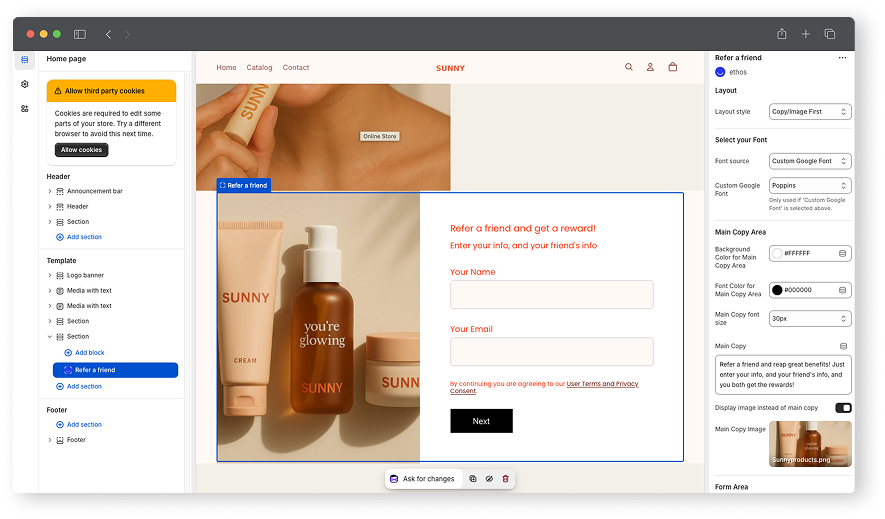Open the Font source dropdown

pyautogui.click(x=810, y=161)
